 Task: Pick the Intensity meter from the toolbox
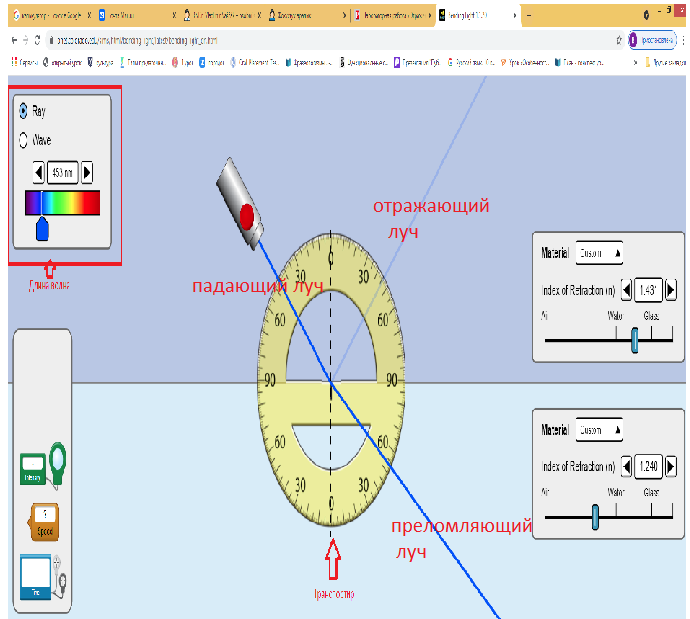[x=43, y=465]
